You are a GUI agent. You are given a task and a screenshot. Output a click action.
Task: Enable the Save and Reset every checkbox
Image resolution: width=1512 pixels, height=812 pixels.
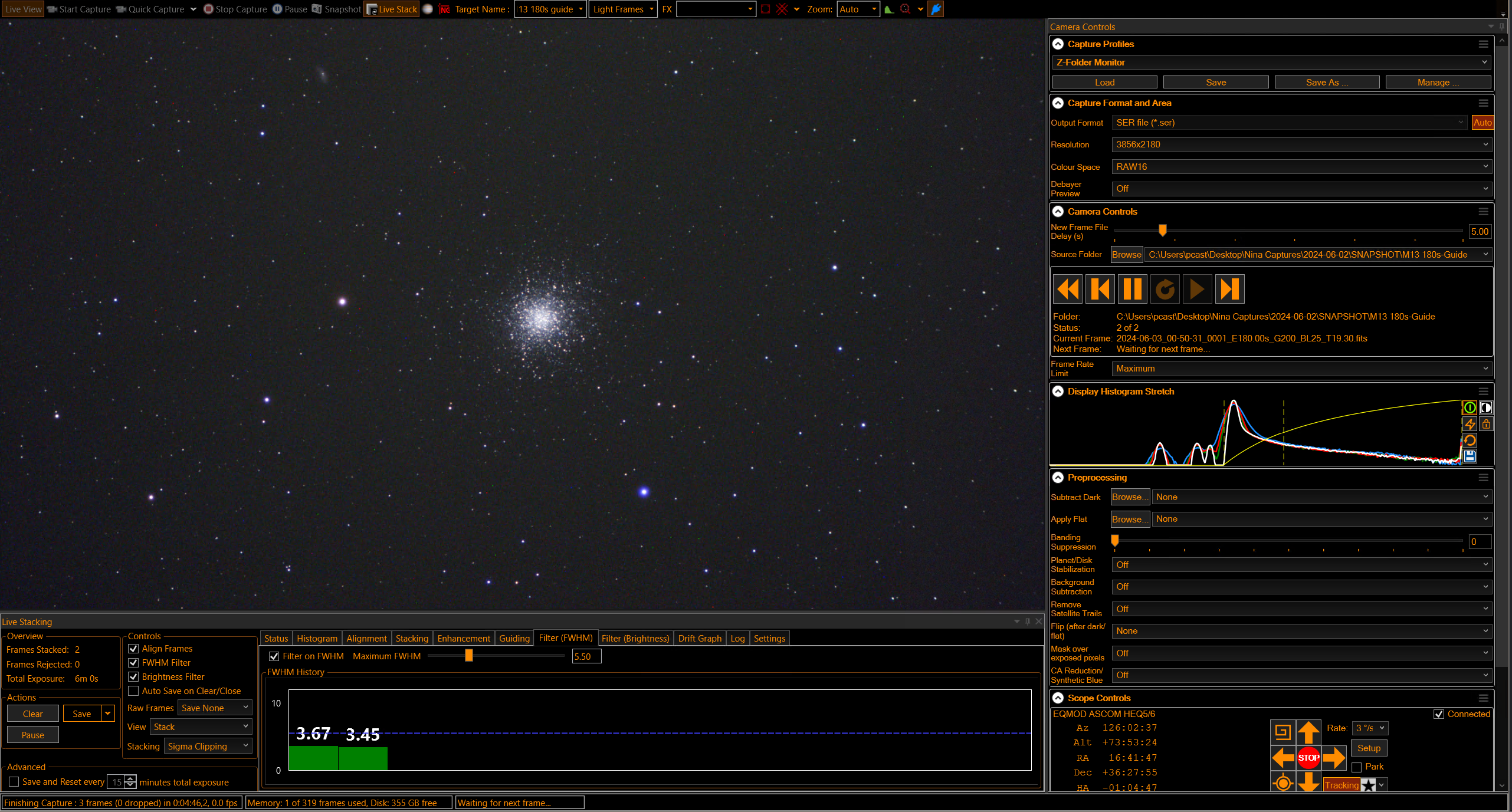14,782
